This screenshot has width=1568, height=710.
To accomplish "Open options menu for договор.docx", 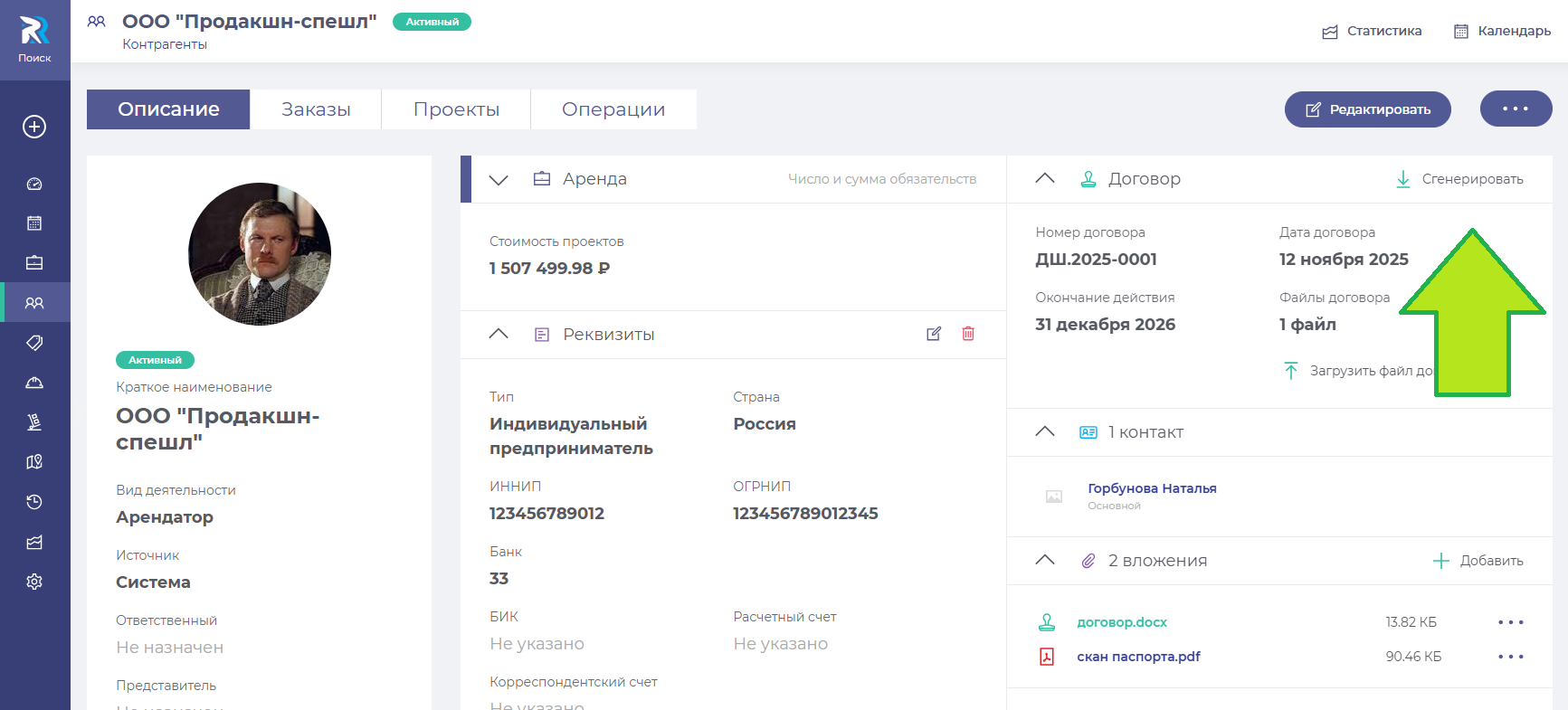I will pos(1510,622).
